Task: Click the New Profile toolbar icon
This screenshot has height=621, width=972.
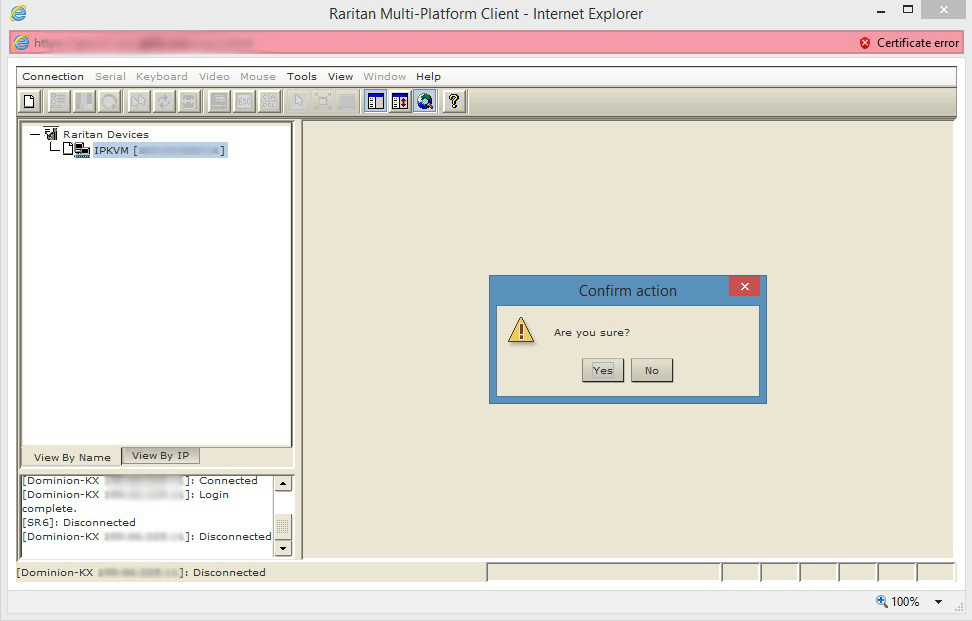Action: (x=29, y=101)
